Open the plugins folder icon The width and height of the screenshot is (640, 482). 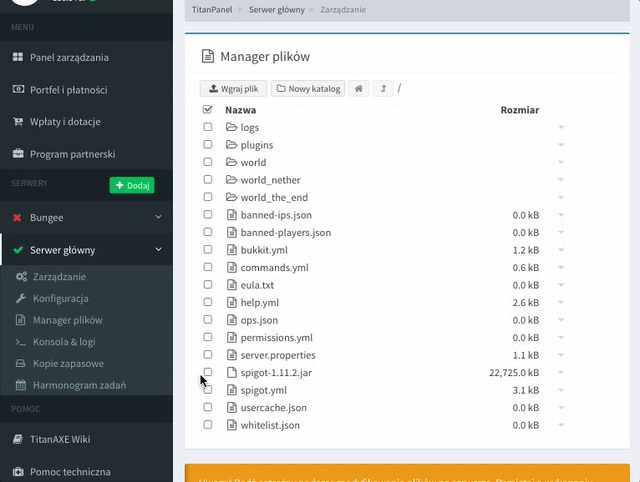231,145
